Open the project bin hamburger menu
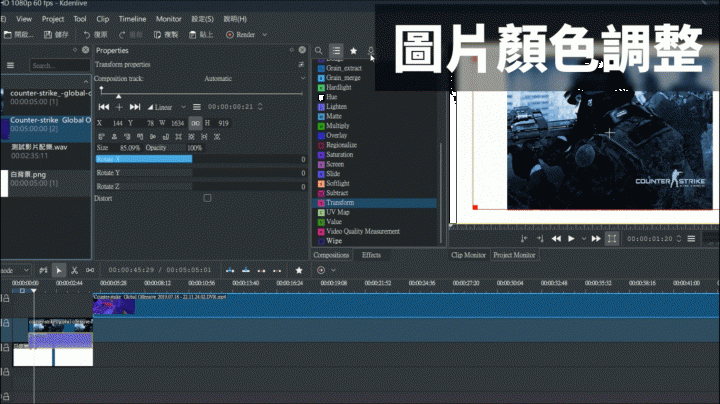The width and height of the screenshot is (720, 404). click(10, 65)
